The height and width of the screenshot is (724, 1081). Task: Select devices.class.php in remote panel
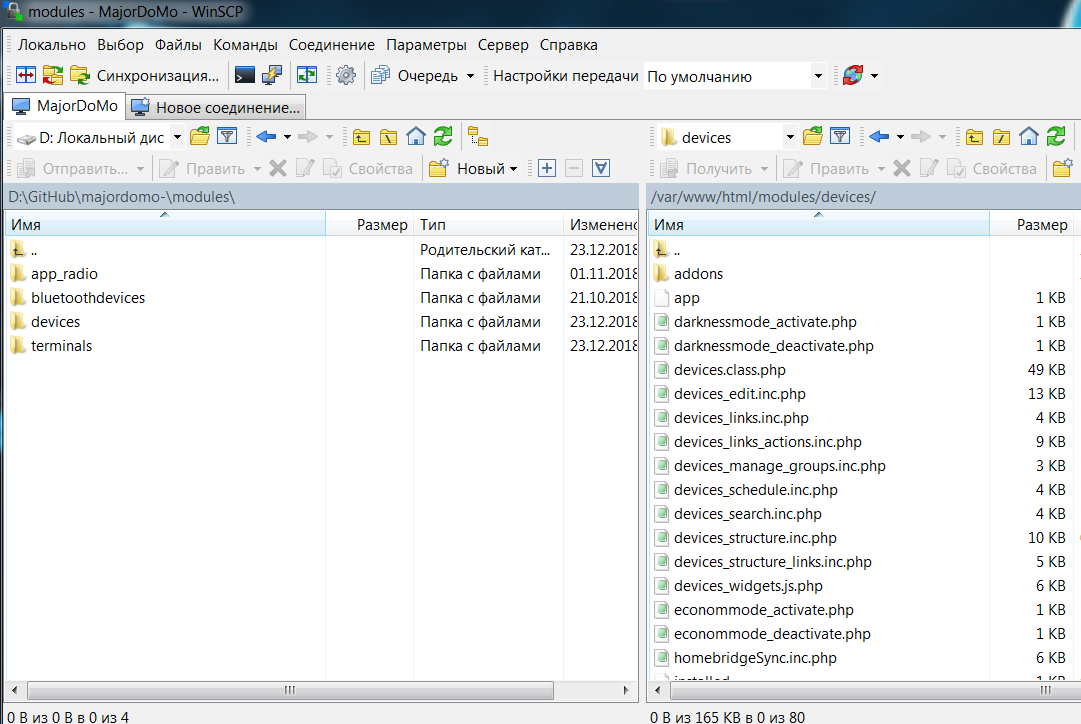729,370
